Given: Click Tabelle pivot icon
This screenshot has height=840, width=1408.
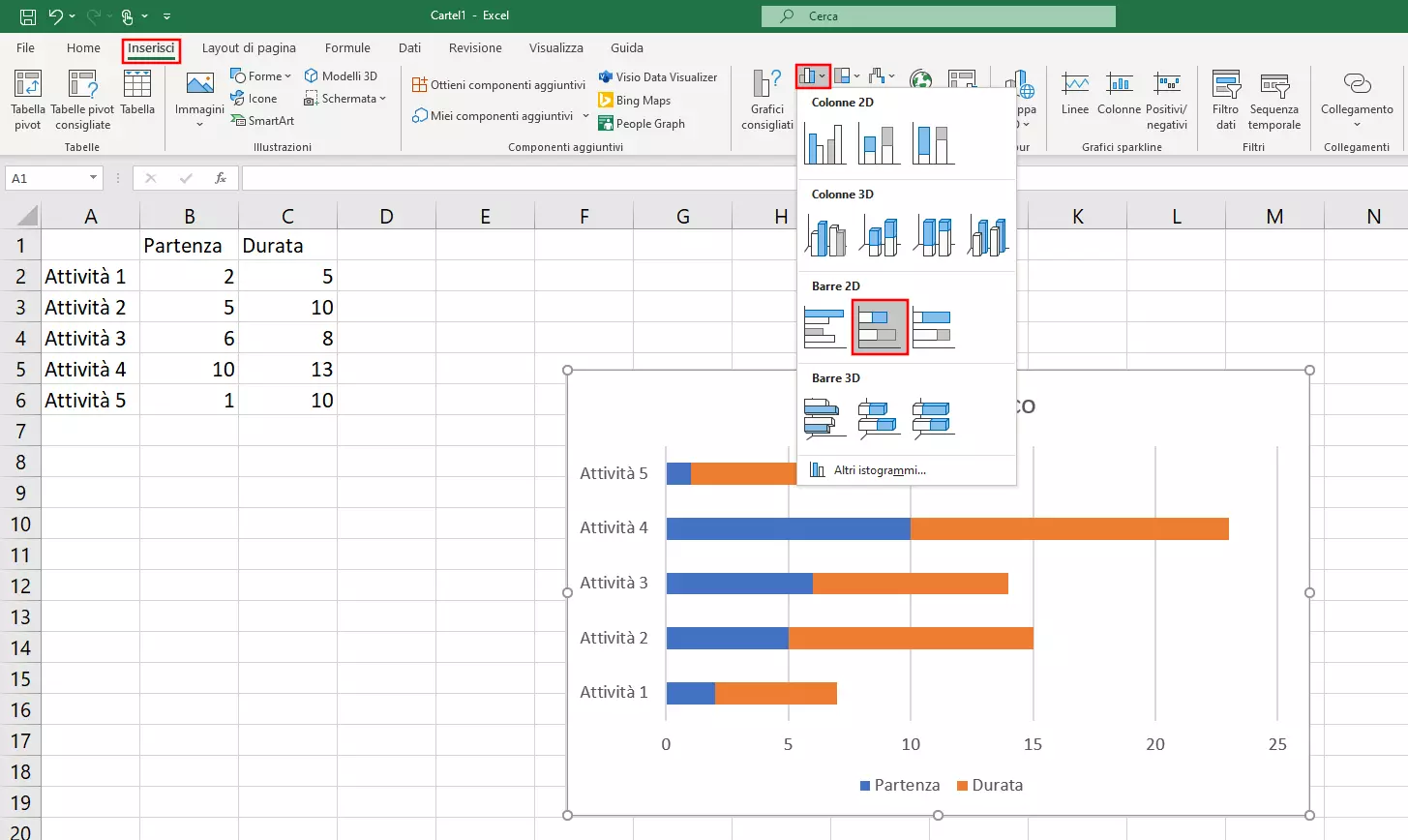Looking at the screenshot, I should tap(28, 100).
